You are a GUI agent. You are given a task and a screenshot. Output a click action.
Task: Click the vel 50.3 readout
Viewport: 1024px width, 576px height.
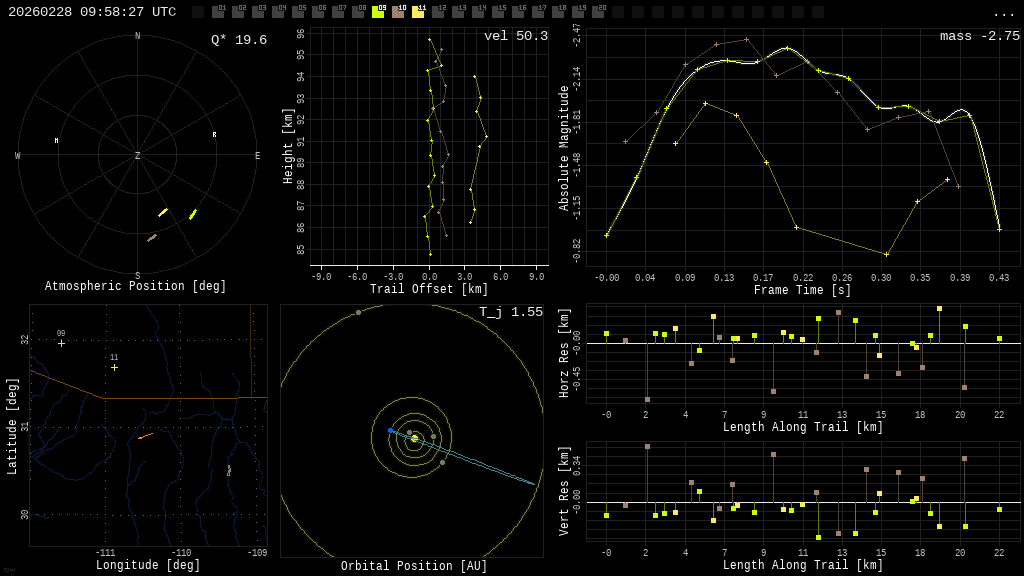coord(515,36)
